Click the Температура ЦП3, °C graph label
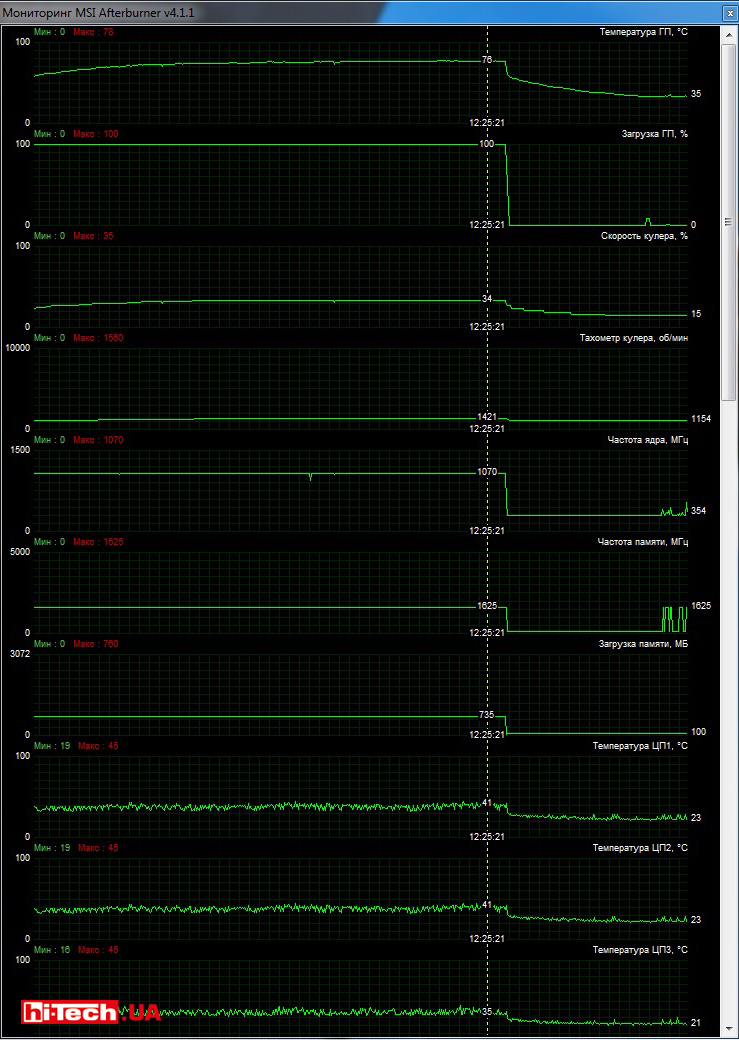The width and height of the screenshot is (739, 1040). click(x=640, y=950)
